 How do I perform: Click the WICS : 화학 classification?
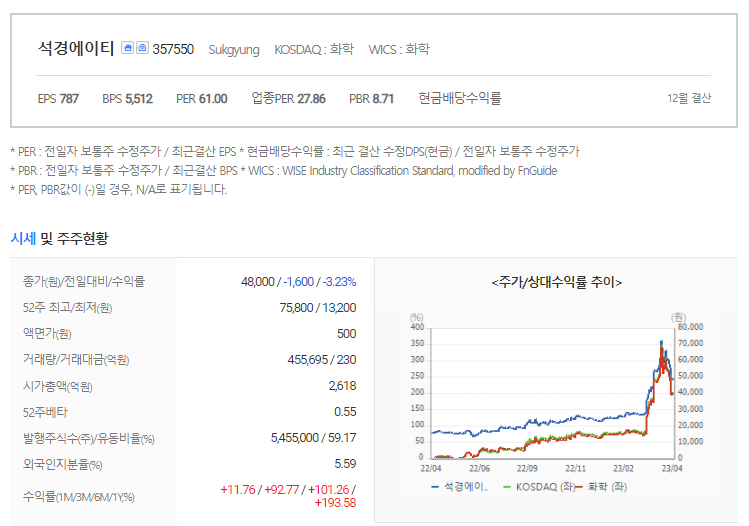click(x=399, y=49)
